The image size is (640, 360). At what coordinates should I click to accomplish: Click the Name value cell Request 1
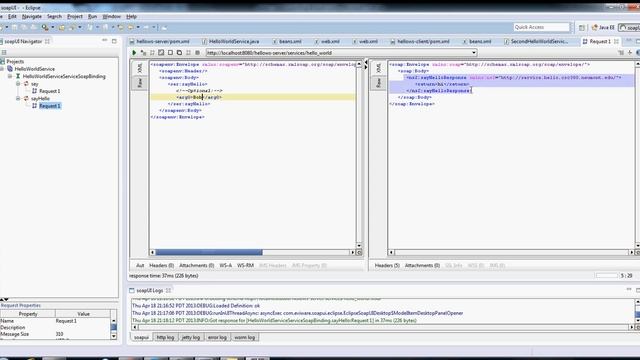coord(83,321)
